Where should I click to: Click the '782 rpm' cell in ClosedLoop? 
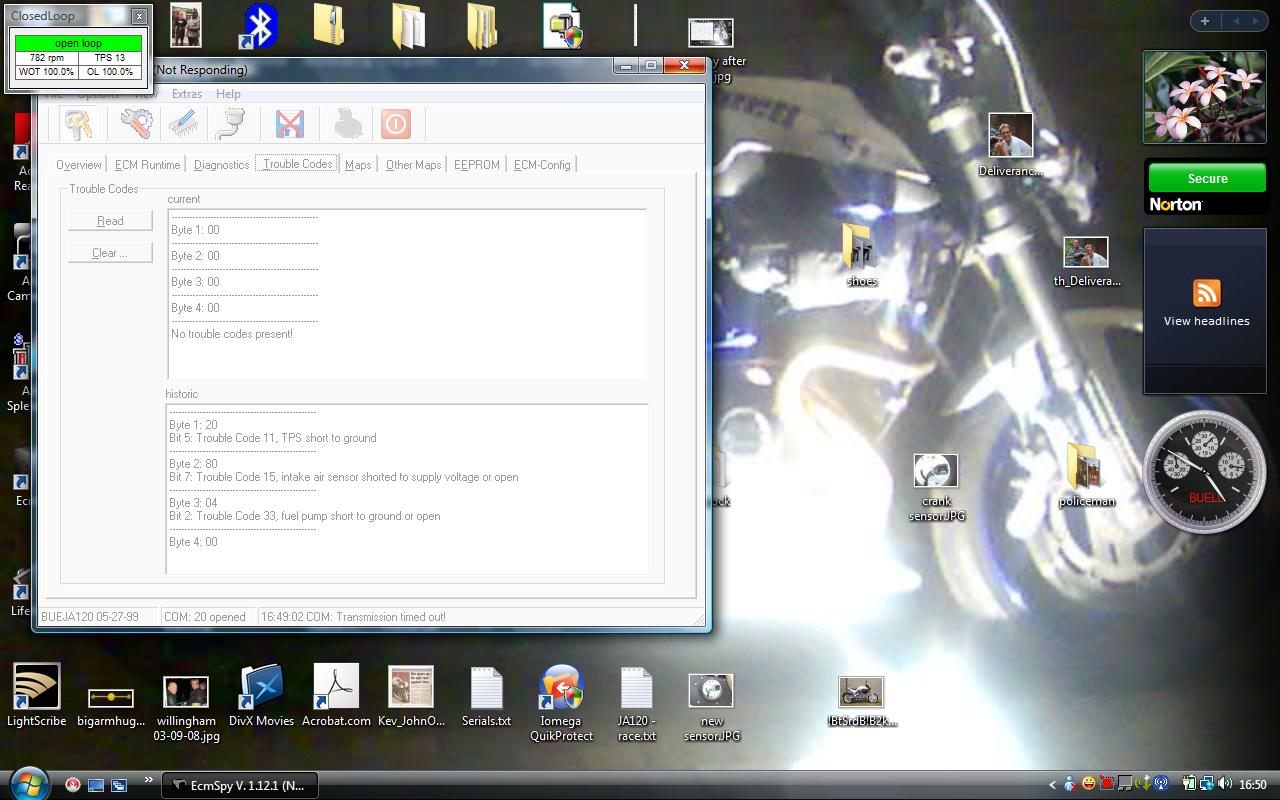click(46, 58)
